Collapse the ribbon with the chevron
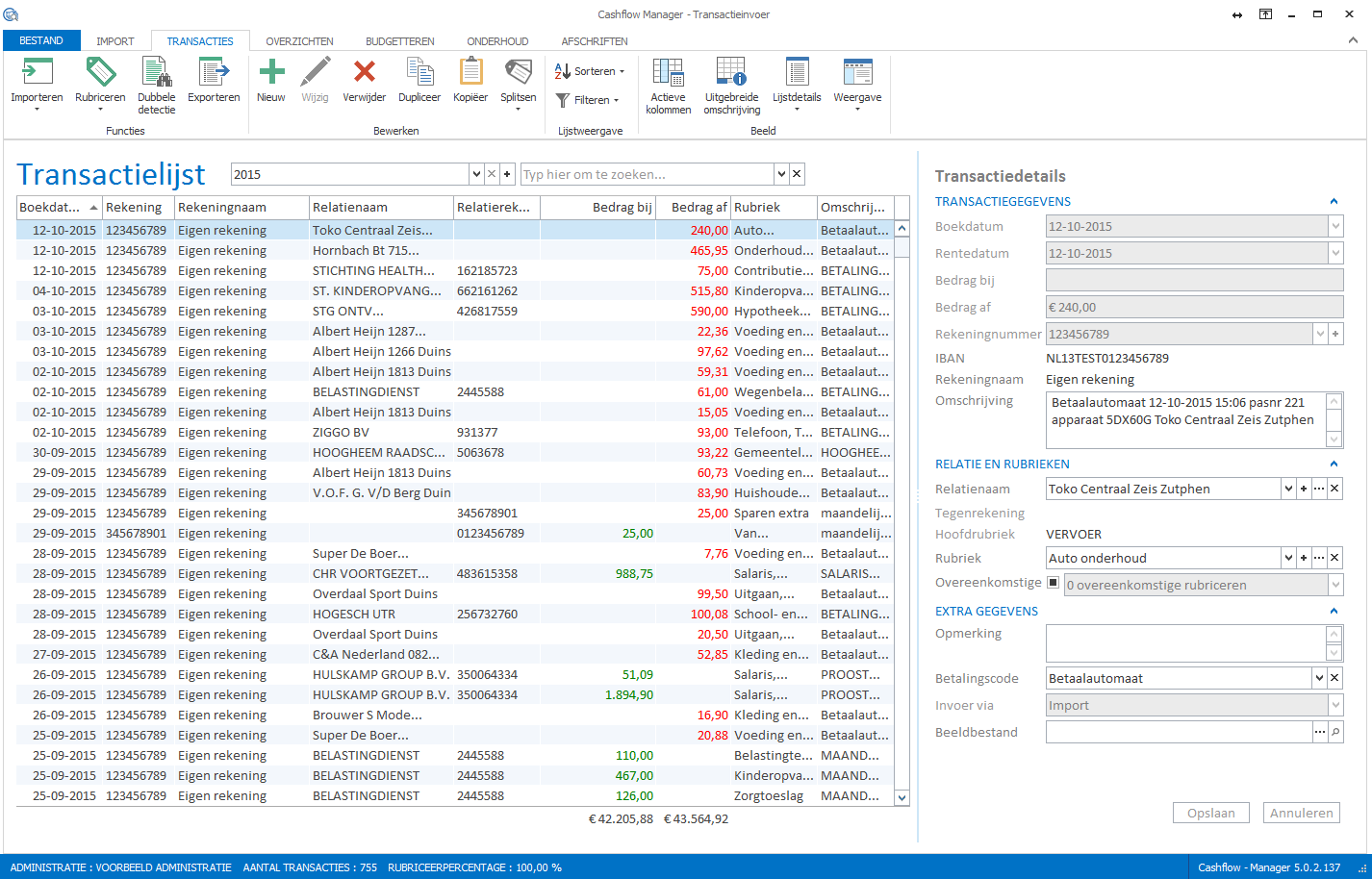The width and height of the screenshot is (1372, 879). pos(1353,40)
